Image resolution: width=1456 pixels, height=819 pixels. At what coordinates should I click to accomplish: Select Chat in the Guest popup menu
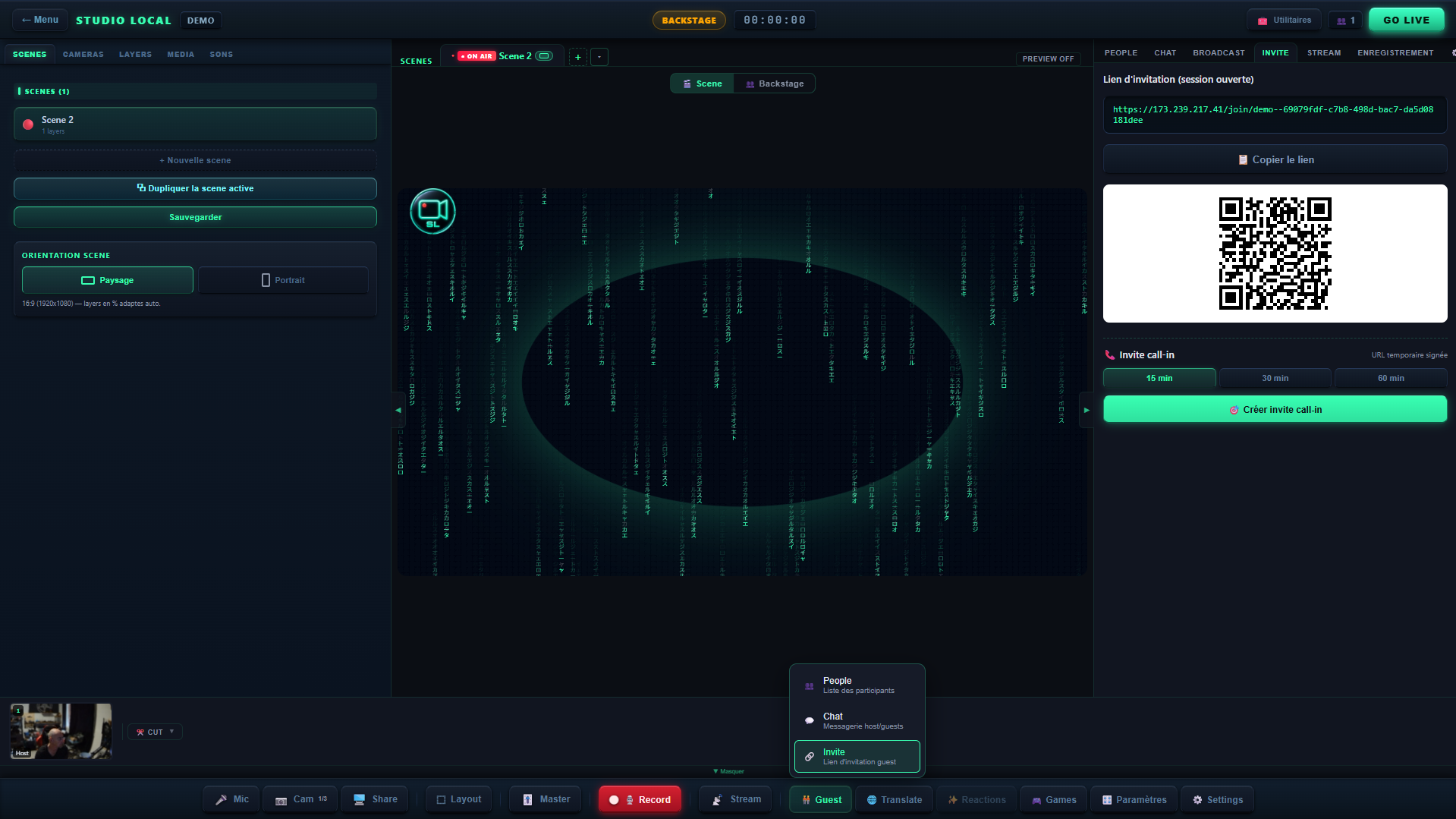coord(857,721)
